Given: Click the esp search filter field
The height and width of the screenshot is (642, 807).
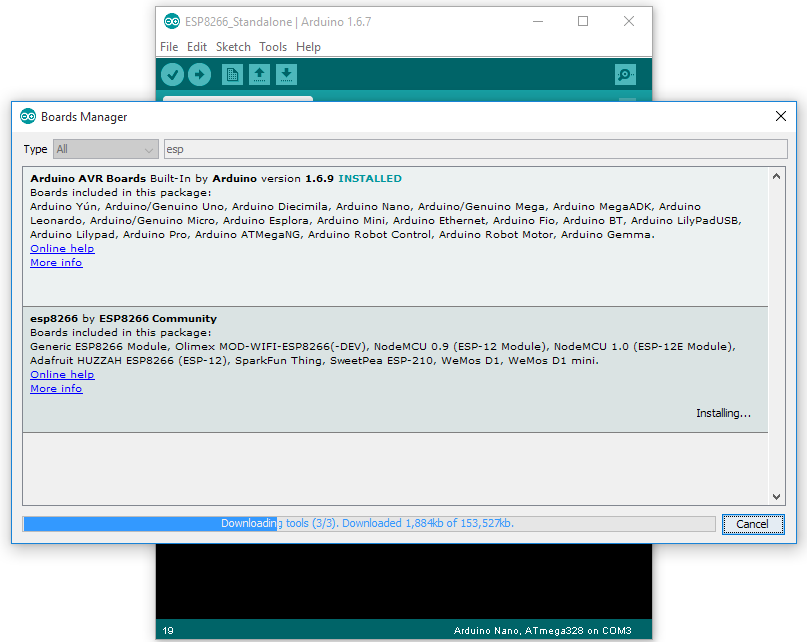Looking at the screenshot, I should pos(476,149).
